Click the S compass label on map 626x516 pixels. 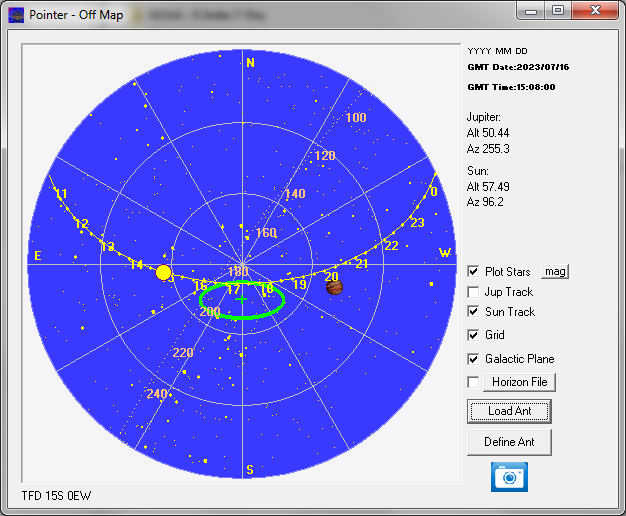250,470
